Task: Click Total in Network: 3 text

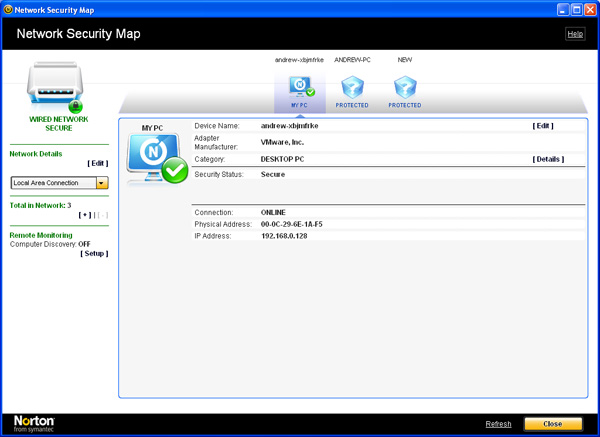Action: [x=40, y=205]
